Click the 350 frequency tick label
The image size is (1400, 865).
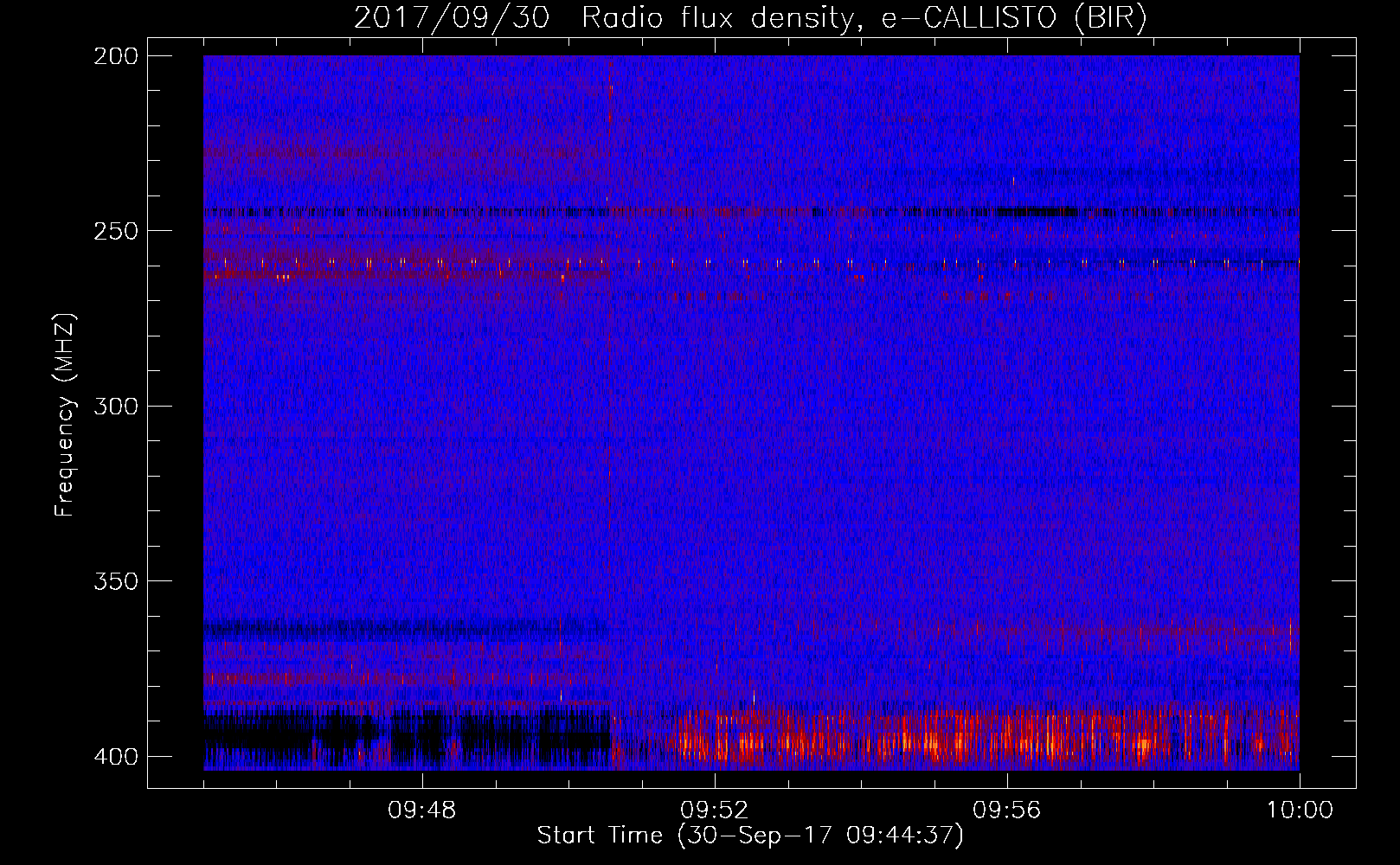(116, 581)
